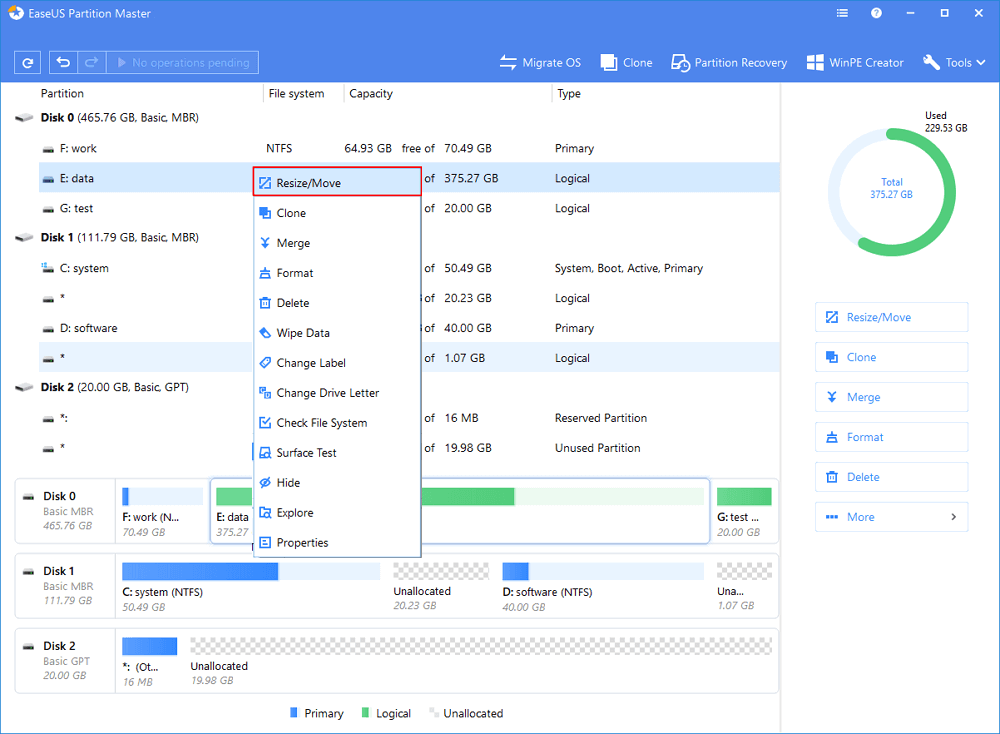Select the F: work partition row
The width and height of the screenshot is (1000, 734).
(x=409, y=149)
